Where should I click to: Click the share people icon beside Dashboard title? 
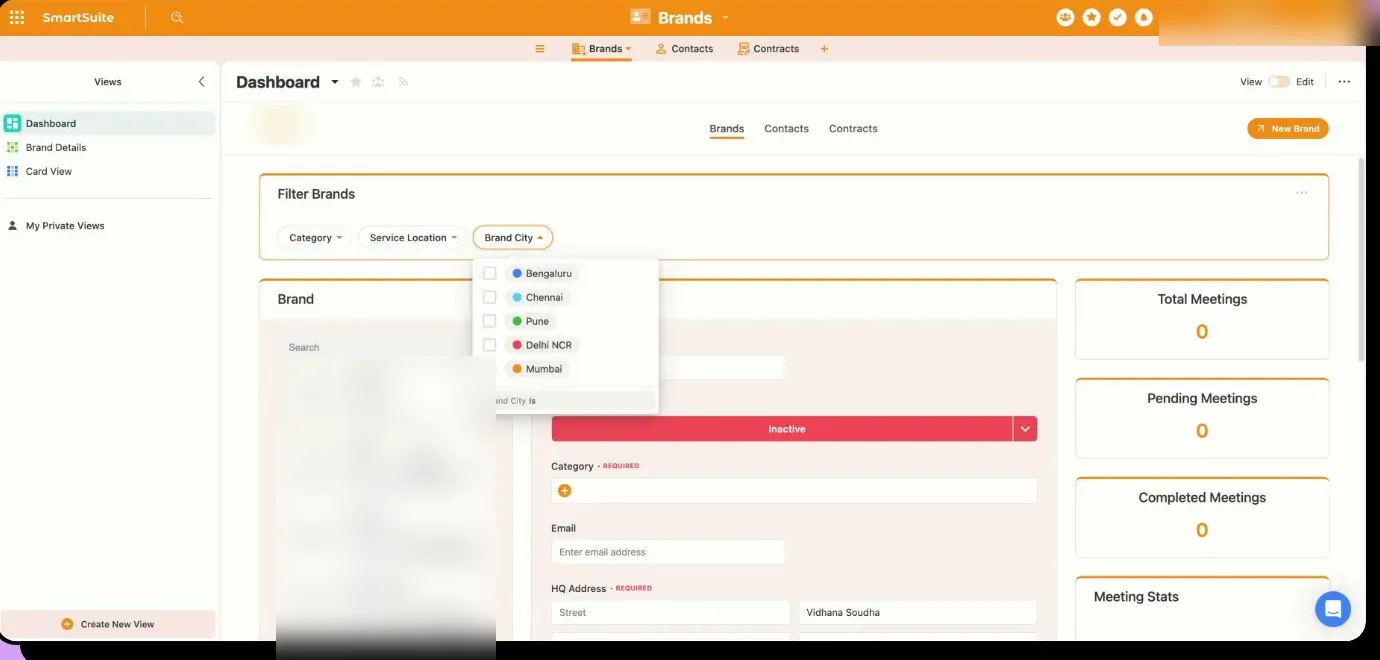click(x=378, y=82)
